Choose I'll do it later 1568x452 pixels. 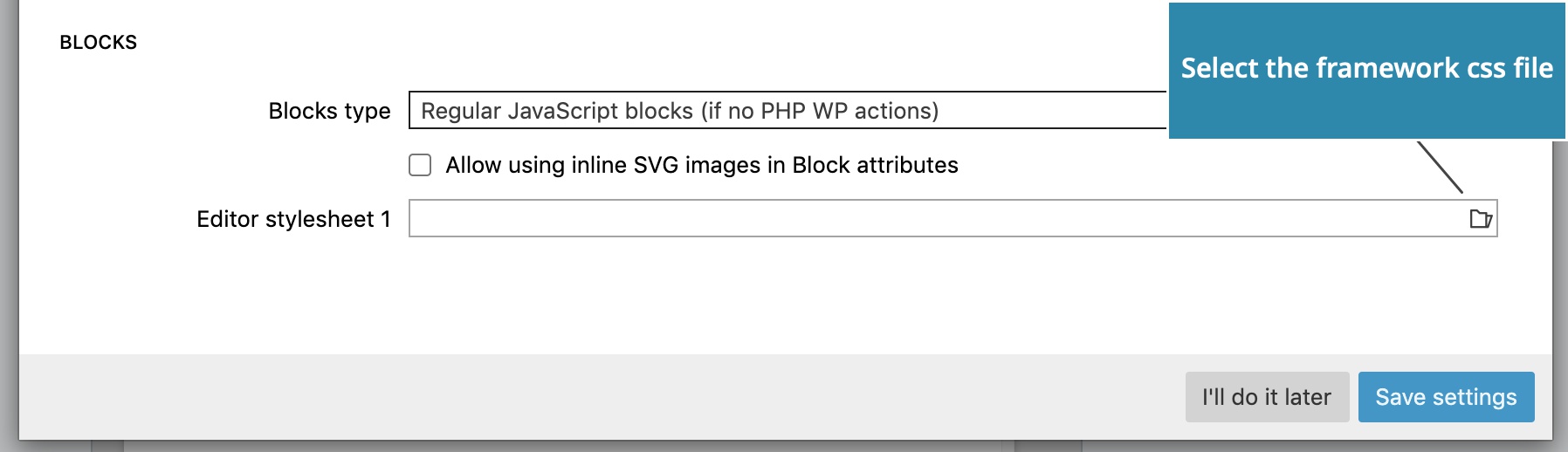tap(1267, 397)
